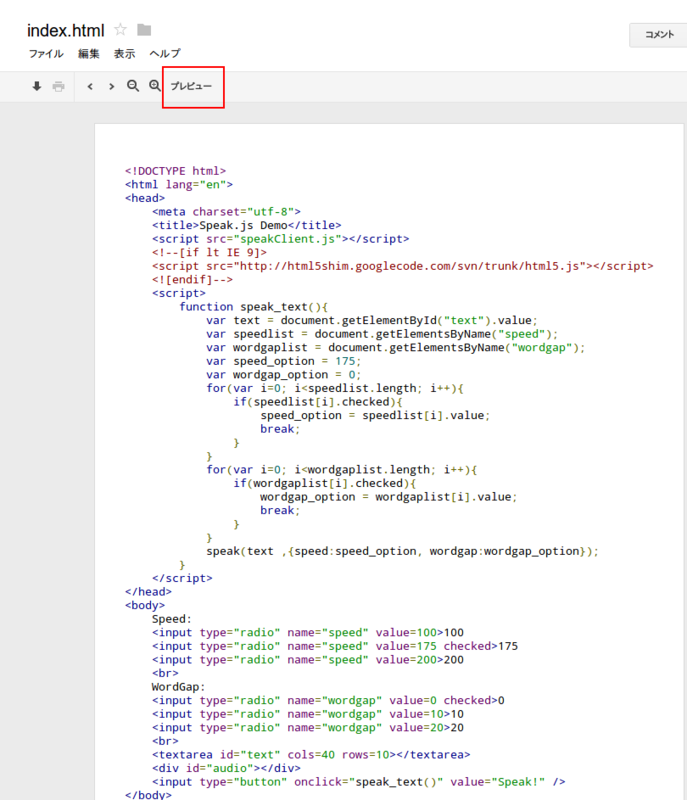Click the プレビュー preview button
Screen dimensions: 687x800
coord(192,86)
